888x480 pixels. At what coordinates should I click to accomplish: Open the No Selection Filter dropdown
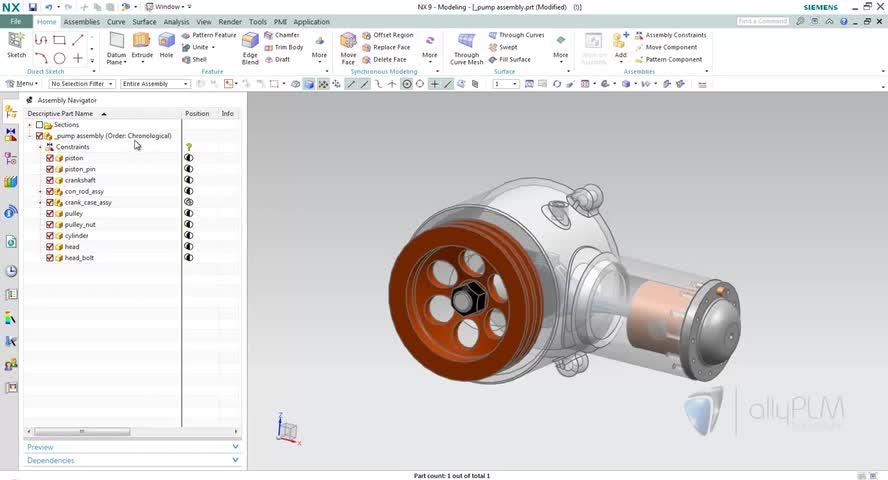point(82,84)
